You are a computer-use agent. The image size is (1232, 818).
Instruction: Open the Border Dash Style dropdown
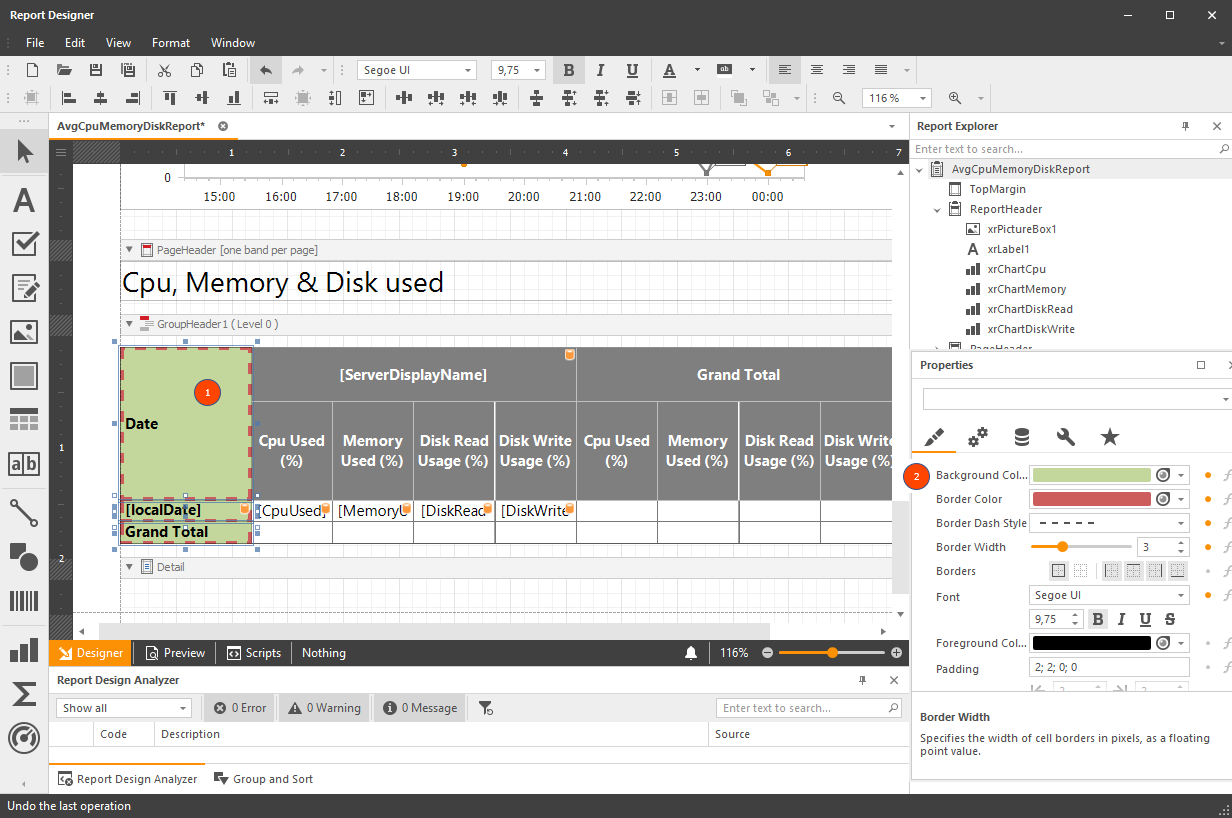(x=1181, y=523)
